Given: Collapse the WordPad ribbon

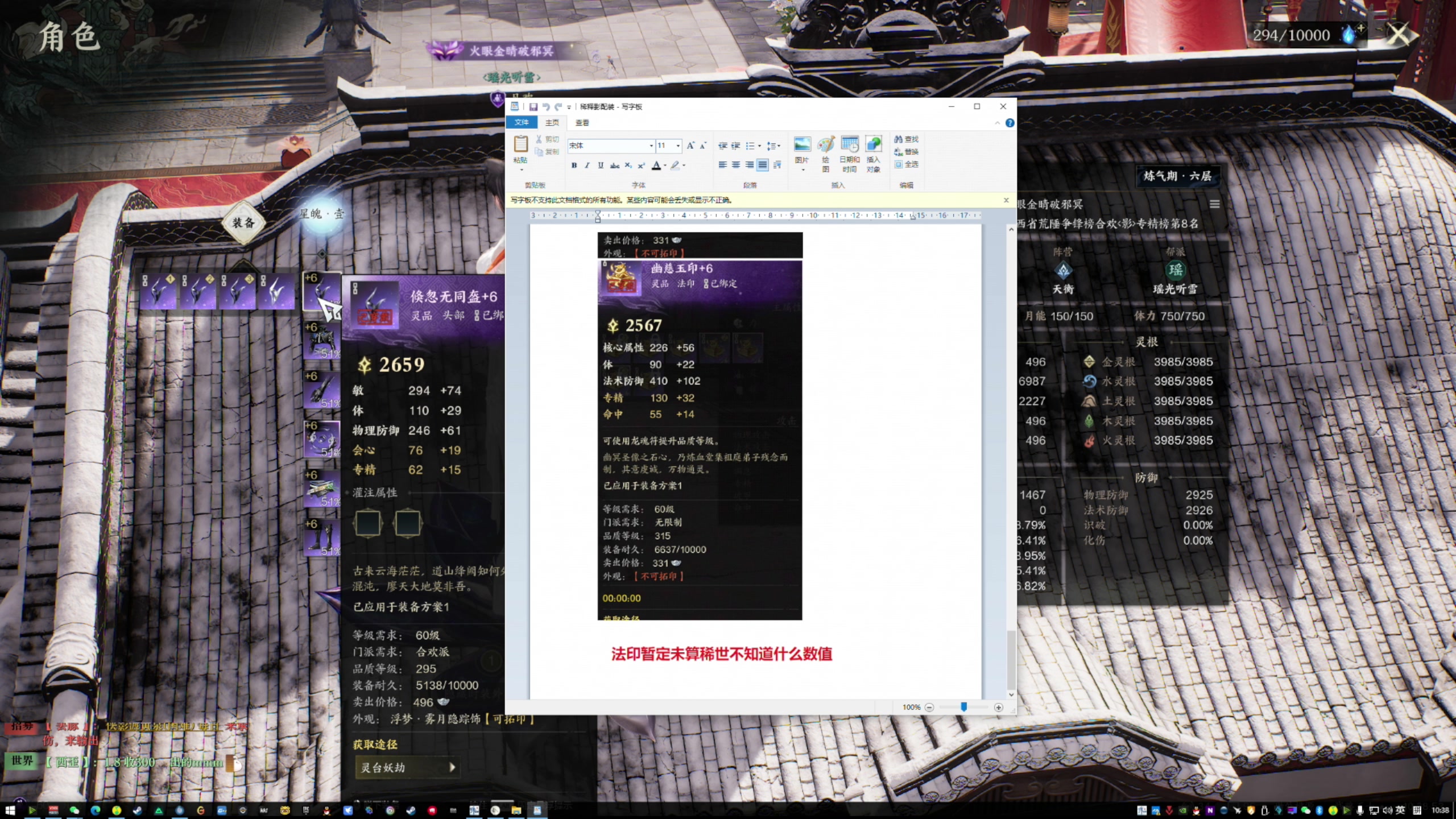Looking at the screenshot, I should click(997, 123).
